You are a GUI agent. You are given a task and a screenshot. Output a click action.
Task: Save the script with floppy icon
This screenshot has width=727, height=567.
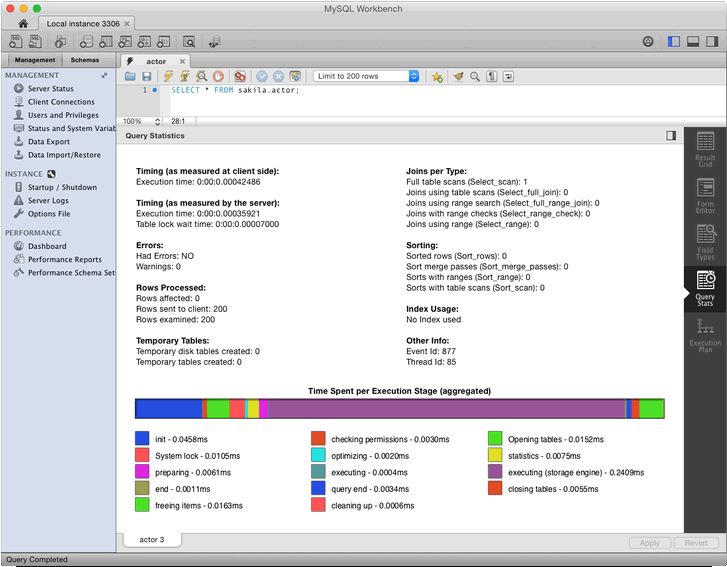[x=147, y=76]
